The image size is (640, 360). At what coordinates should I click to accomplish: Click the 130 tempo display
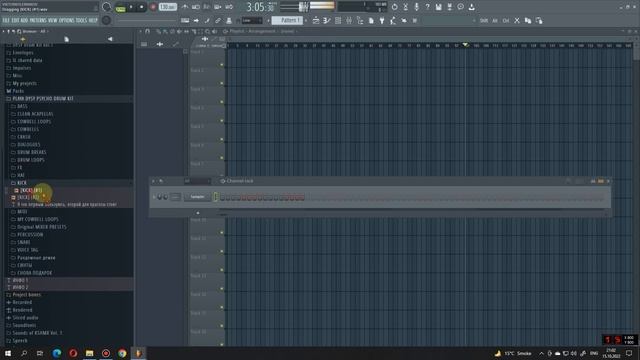click(168, 7)
